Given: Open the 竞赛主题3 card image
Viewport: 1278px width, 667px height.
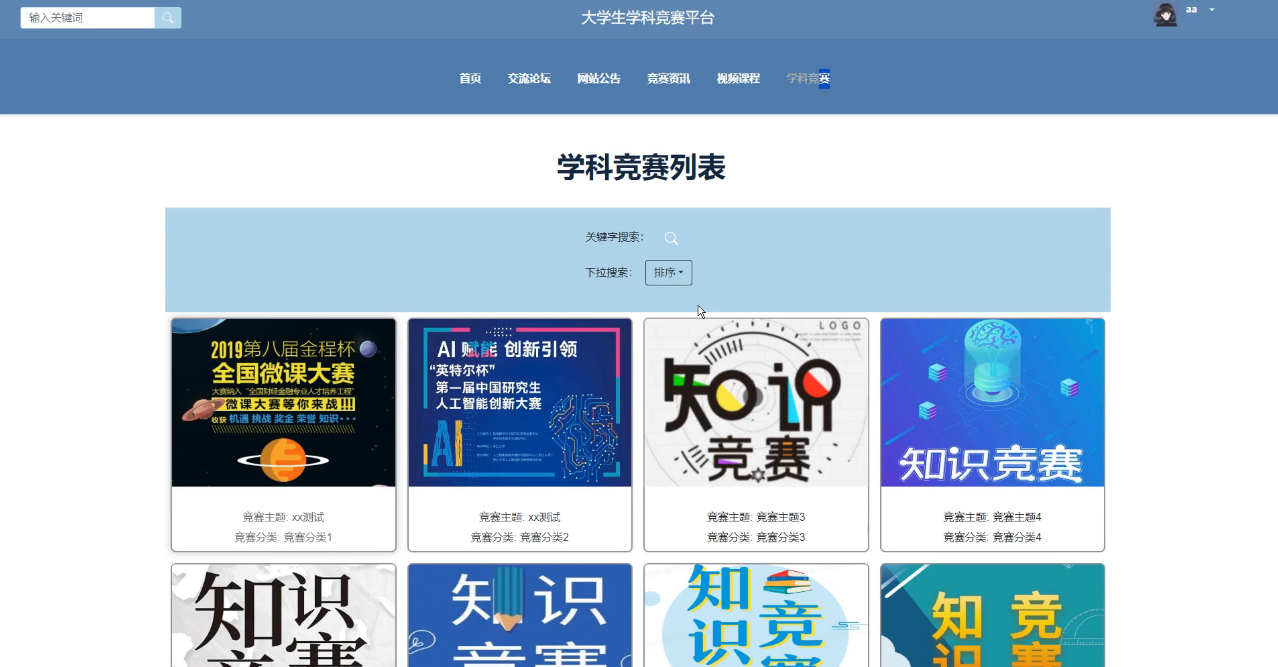Looking at the screenshot, I should click(756, 403).
